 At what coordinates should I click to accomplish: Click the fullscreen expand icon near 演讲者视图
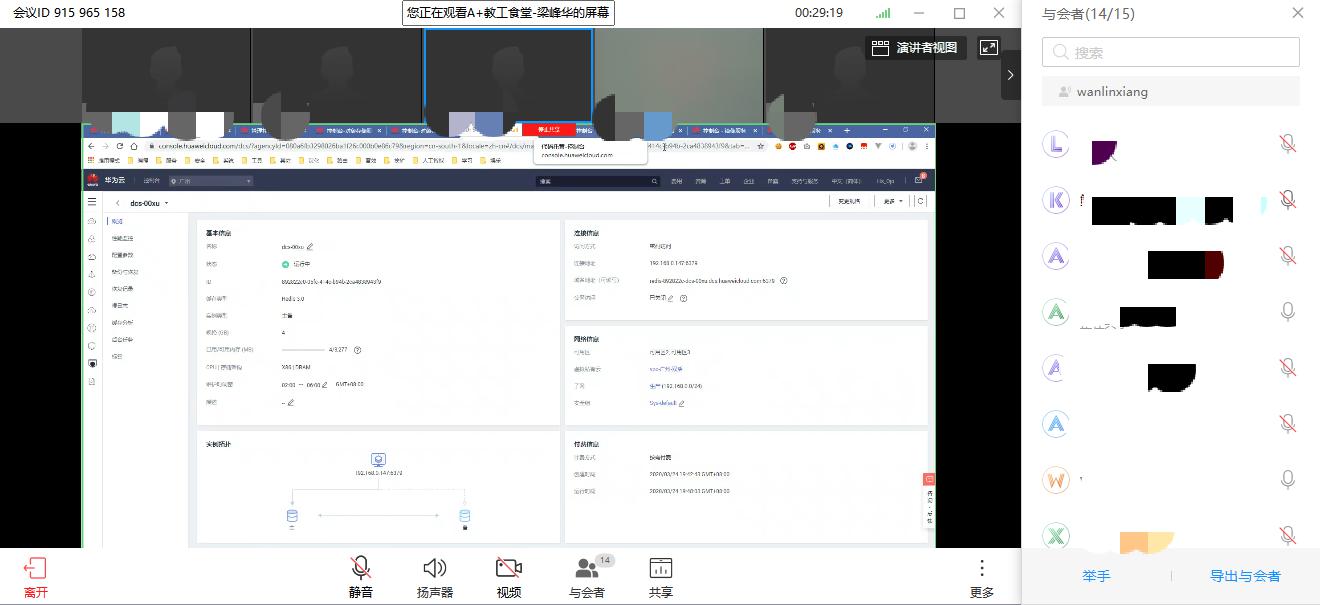pyautogui.click(x=990, y=47)
